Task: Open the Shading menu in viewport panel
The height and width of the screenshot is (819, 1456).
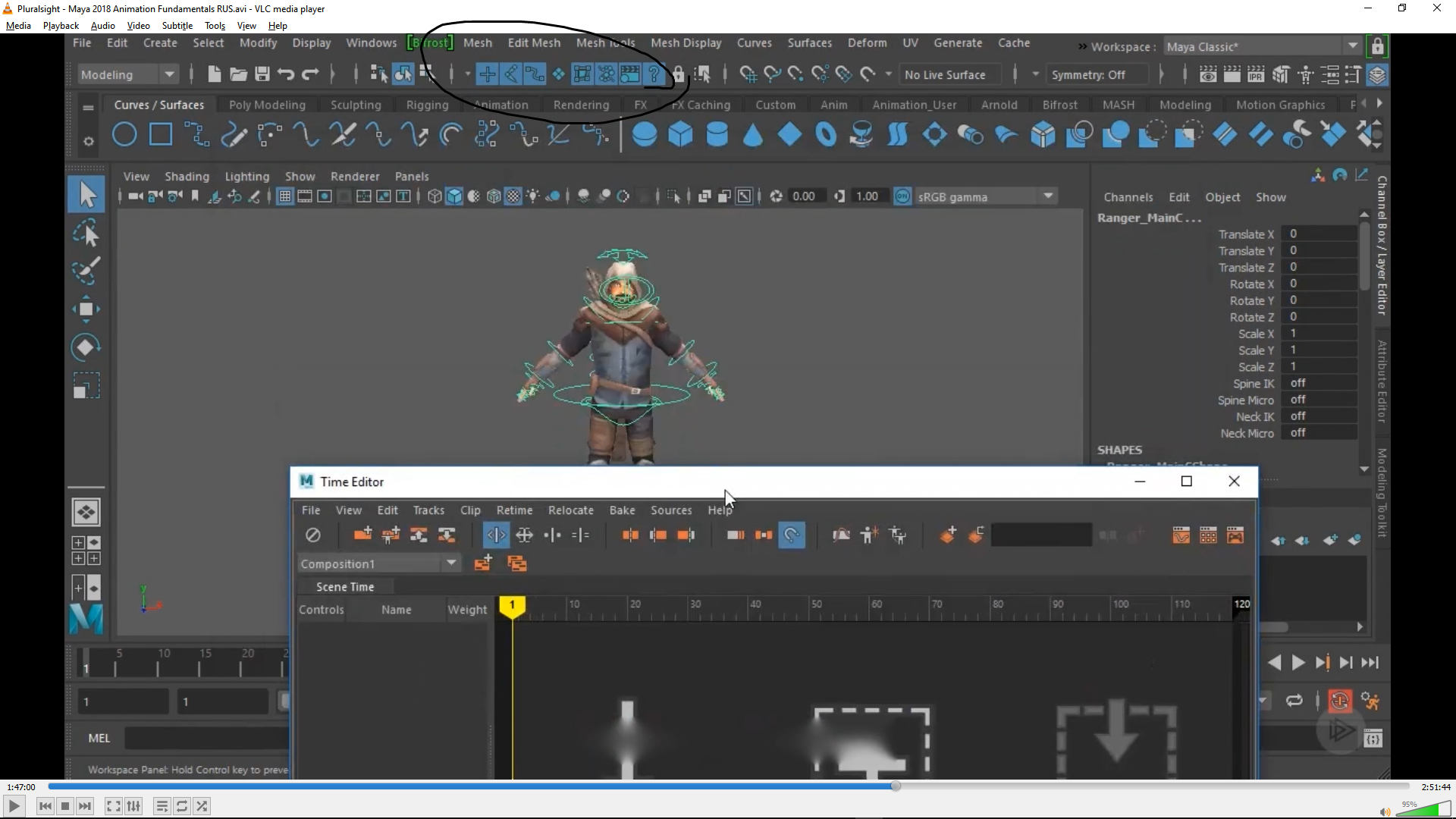Action: 187,176
